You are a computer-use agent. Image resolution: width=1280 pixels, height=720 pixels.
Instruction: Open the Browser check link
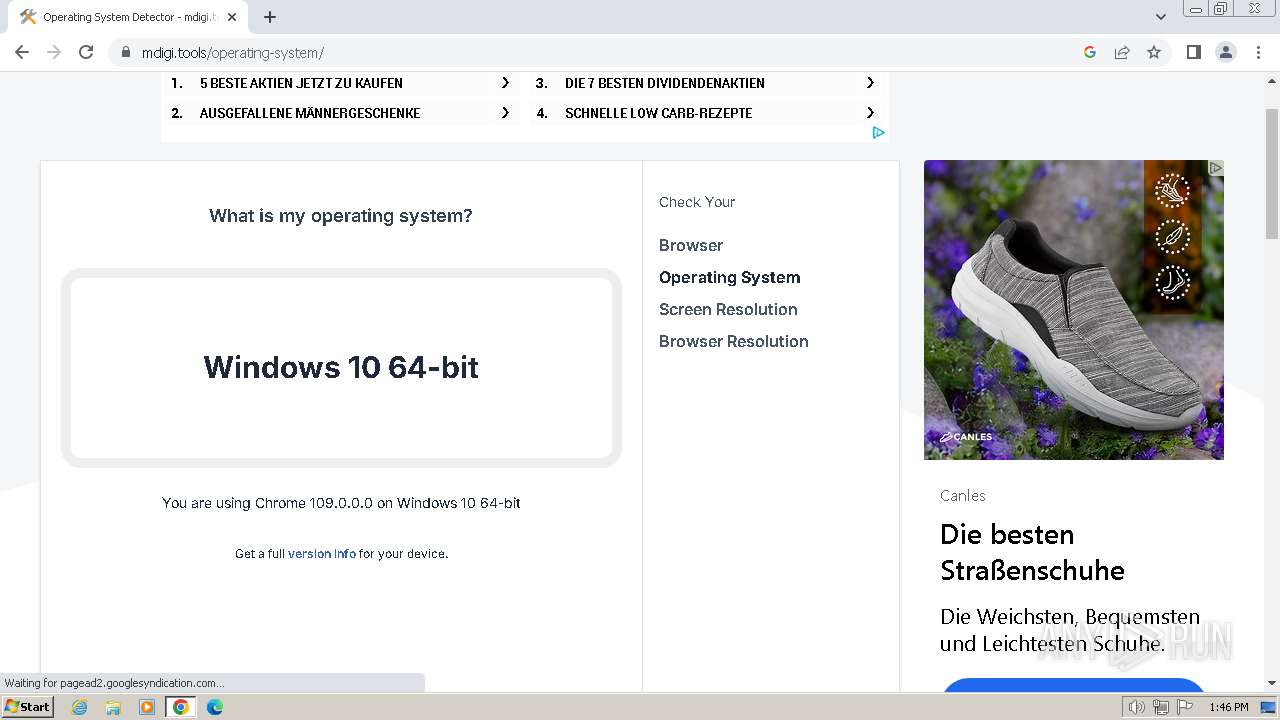pos(691,245)
